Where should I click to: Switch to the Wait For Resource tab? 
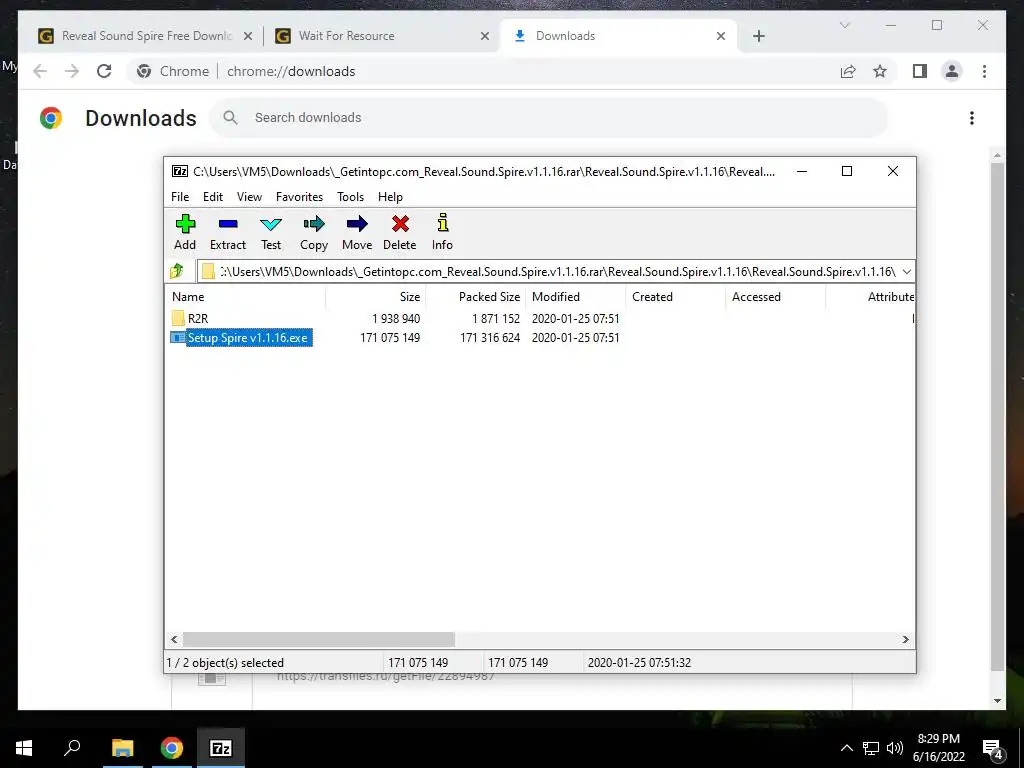[381, 36]
